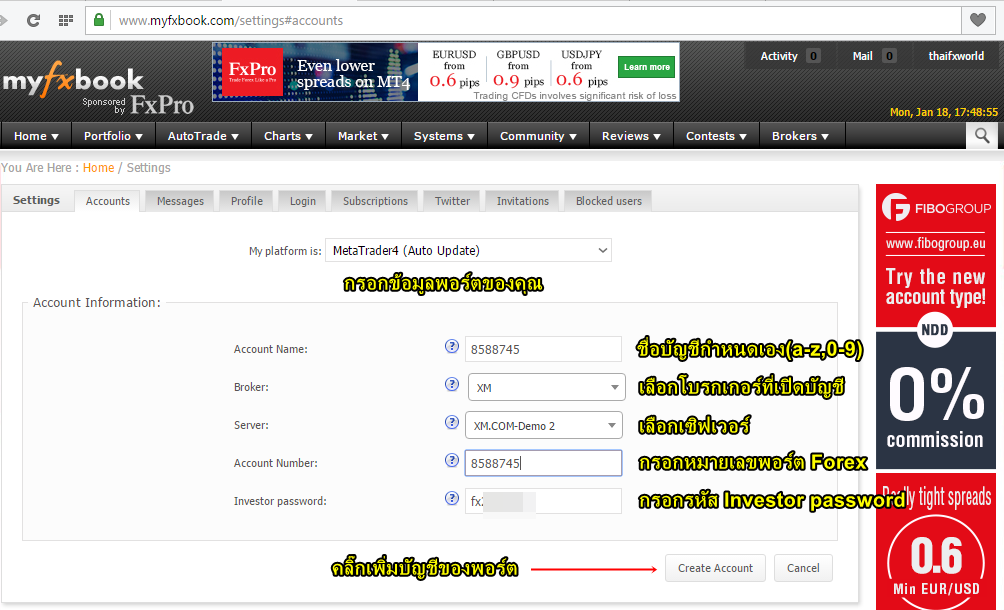Screen dimensions: 1004x610
Task: Click the Create Account button
Action: coord(715,568)
